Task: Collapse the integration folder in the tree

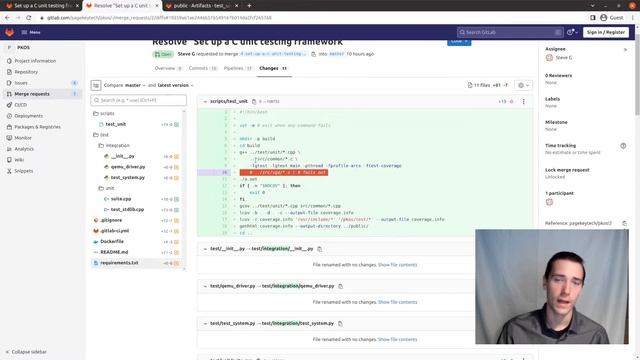Action: click(x=117, y=145)
